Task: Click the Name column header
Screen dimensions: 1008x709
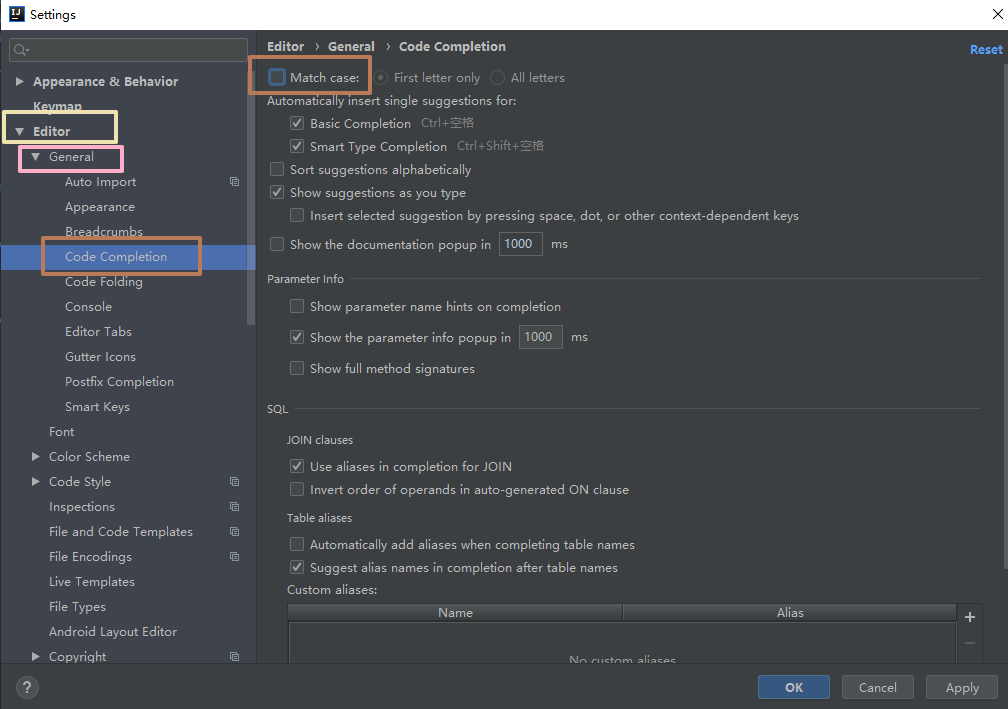Action: tap(455, 613)
